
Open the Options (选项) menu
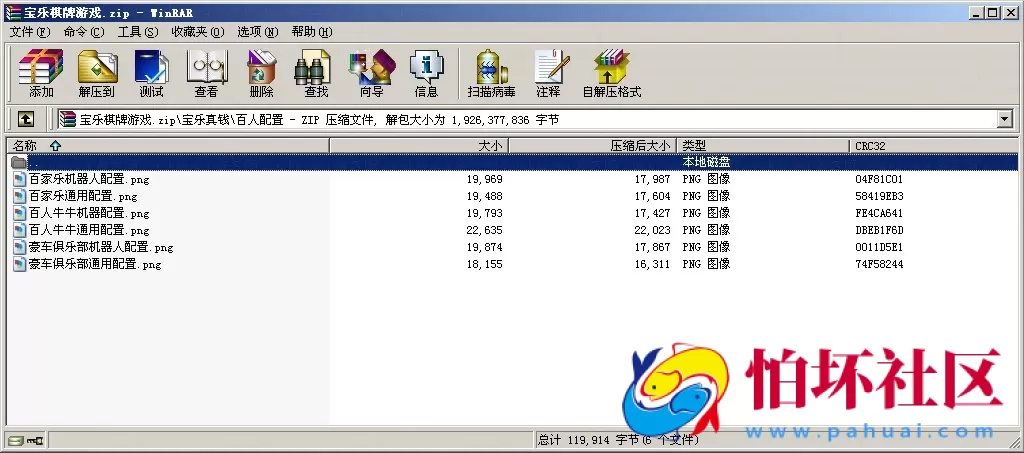257,32
